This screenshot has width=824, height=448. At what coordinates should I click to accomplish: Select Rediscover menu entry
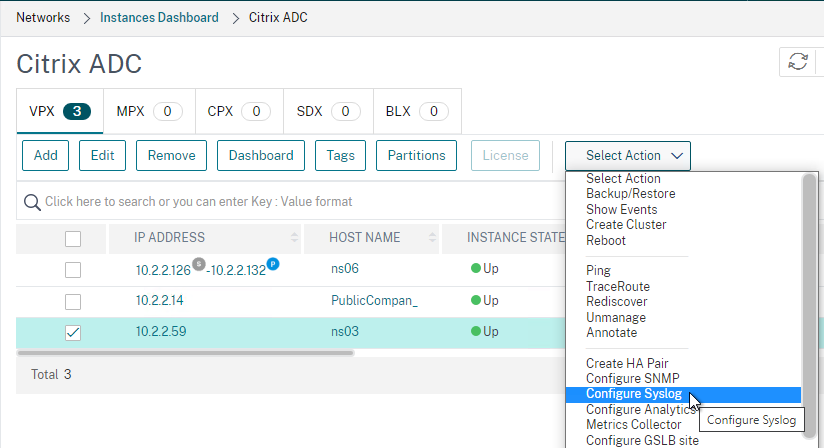click(x=616, y=302)
